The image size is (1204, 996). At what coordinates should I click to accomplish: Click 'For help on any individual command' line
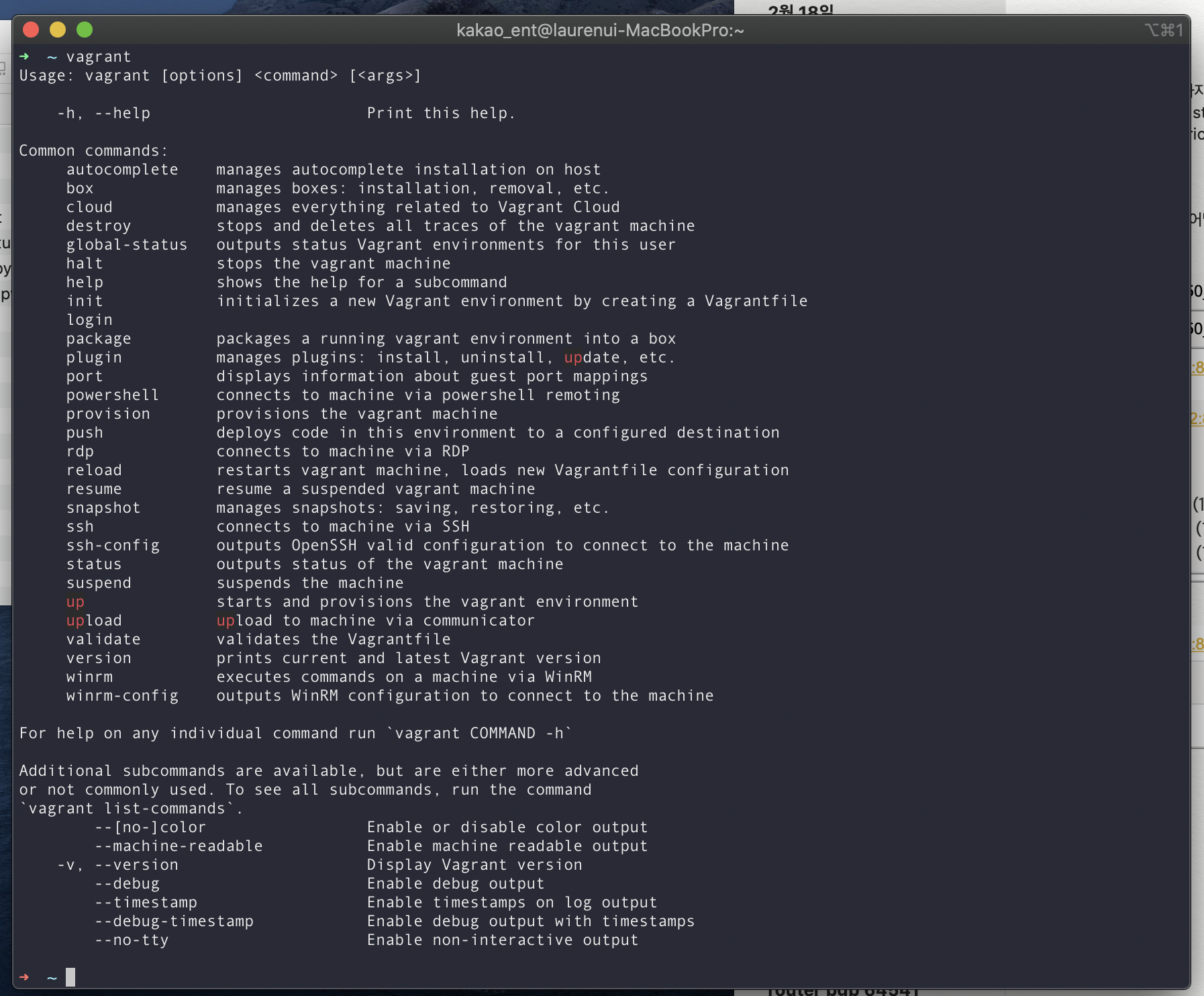[x=295, y=734]
